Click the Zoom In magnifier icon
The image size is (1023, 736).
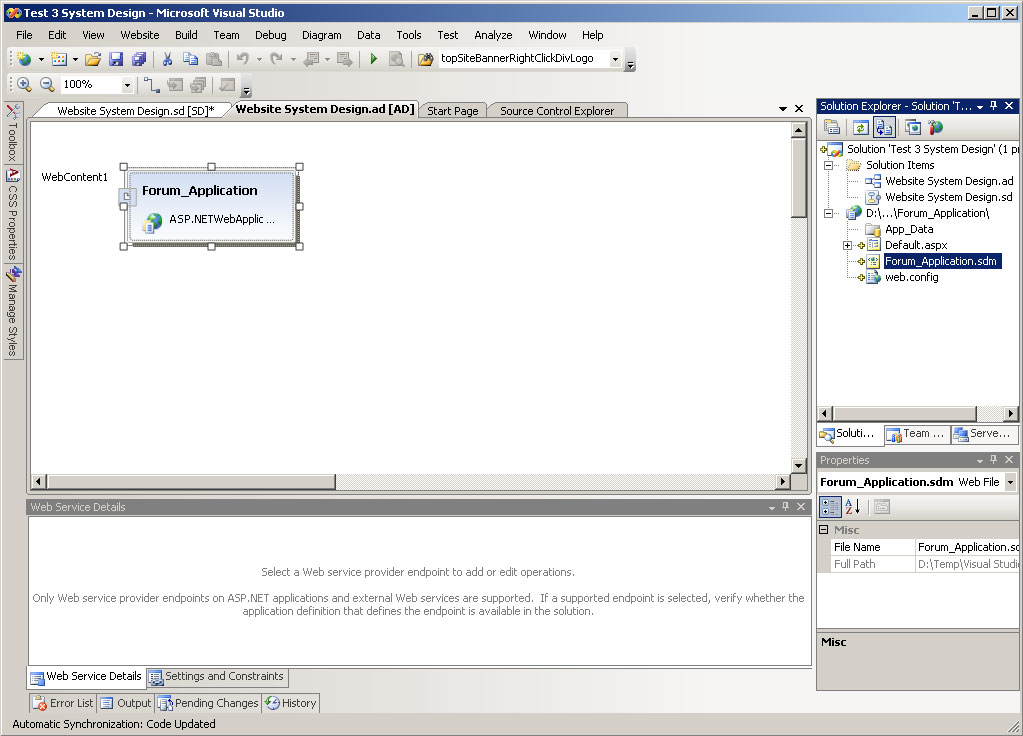(x=24, y=85)
